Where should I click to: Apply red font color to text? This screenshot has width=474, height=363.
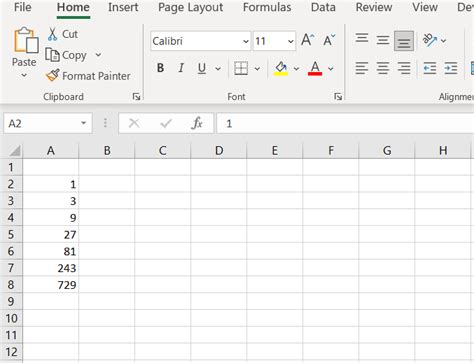point(315,69)
